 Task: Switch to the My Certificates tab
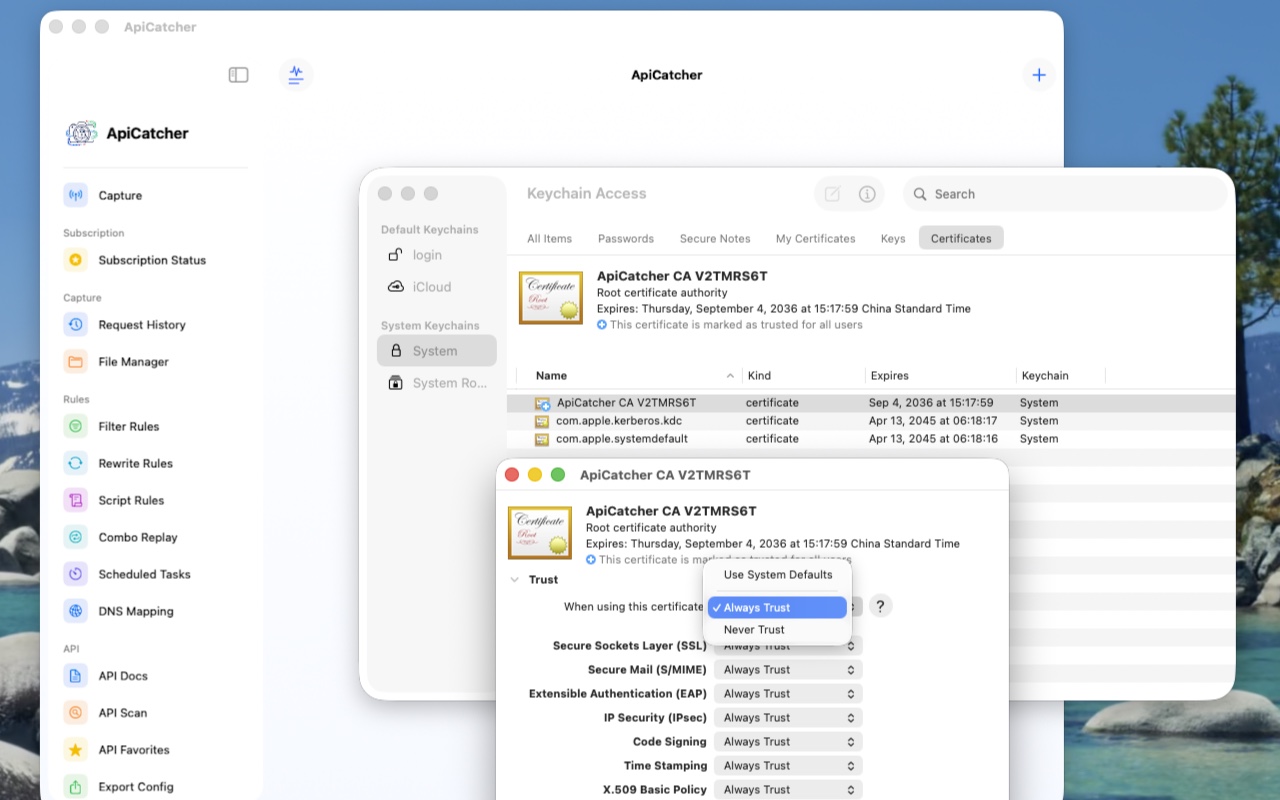816,239
